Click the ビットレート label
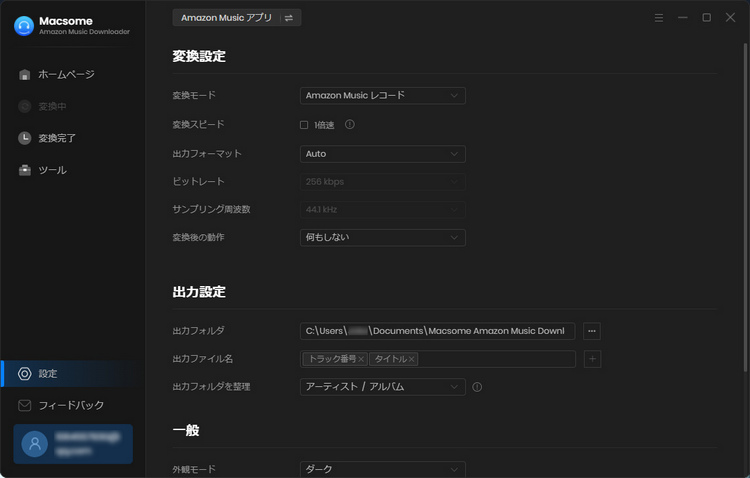This screenshot has width=750, height=478. pyautogui.click(x=198, y=182)
